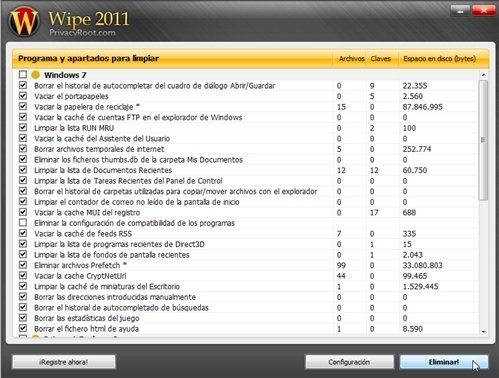Uncheck 'Vaciar la cache CryptNetUrl' checkbox

pyautogui.click(x=23, y=276)
